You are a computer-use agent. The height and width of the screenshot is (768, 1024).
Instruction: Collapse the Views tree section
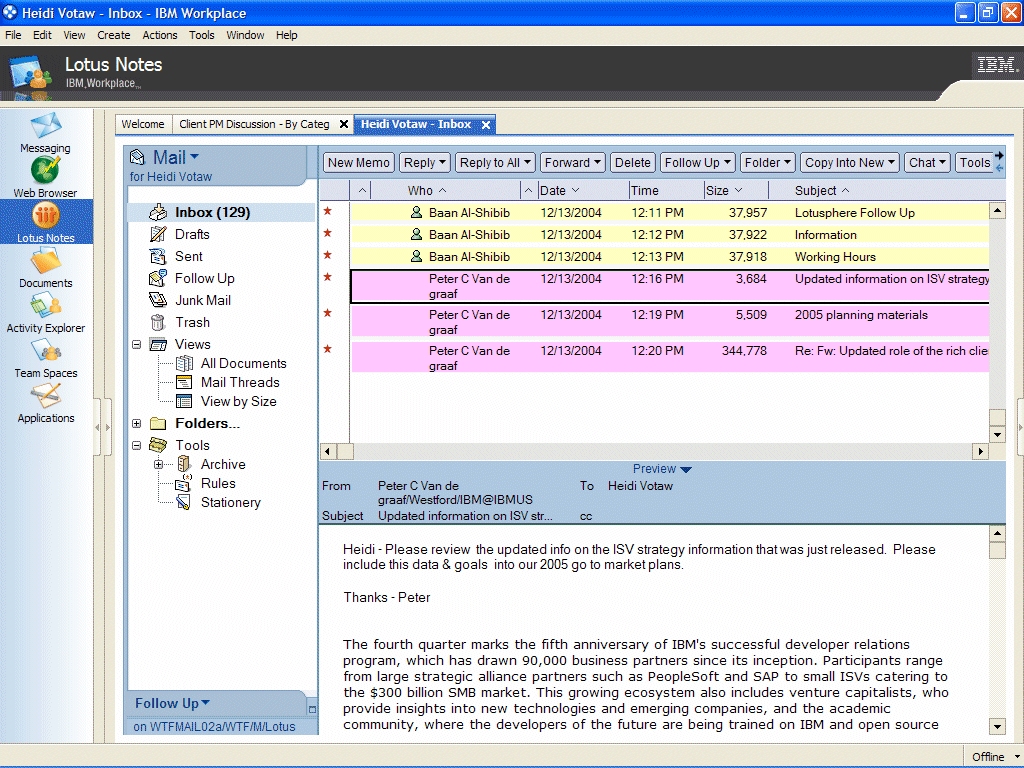(x=136, y=344)
